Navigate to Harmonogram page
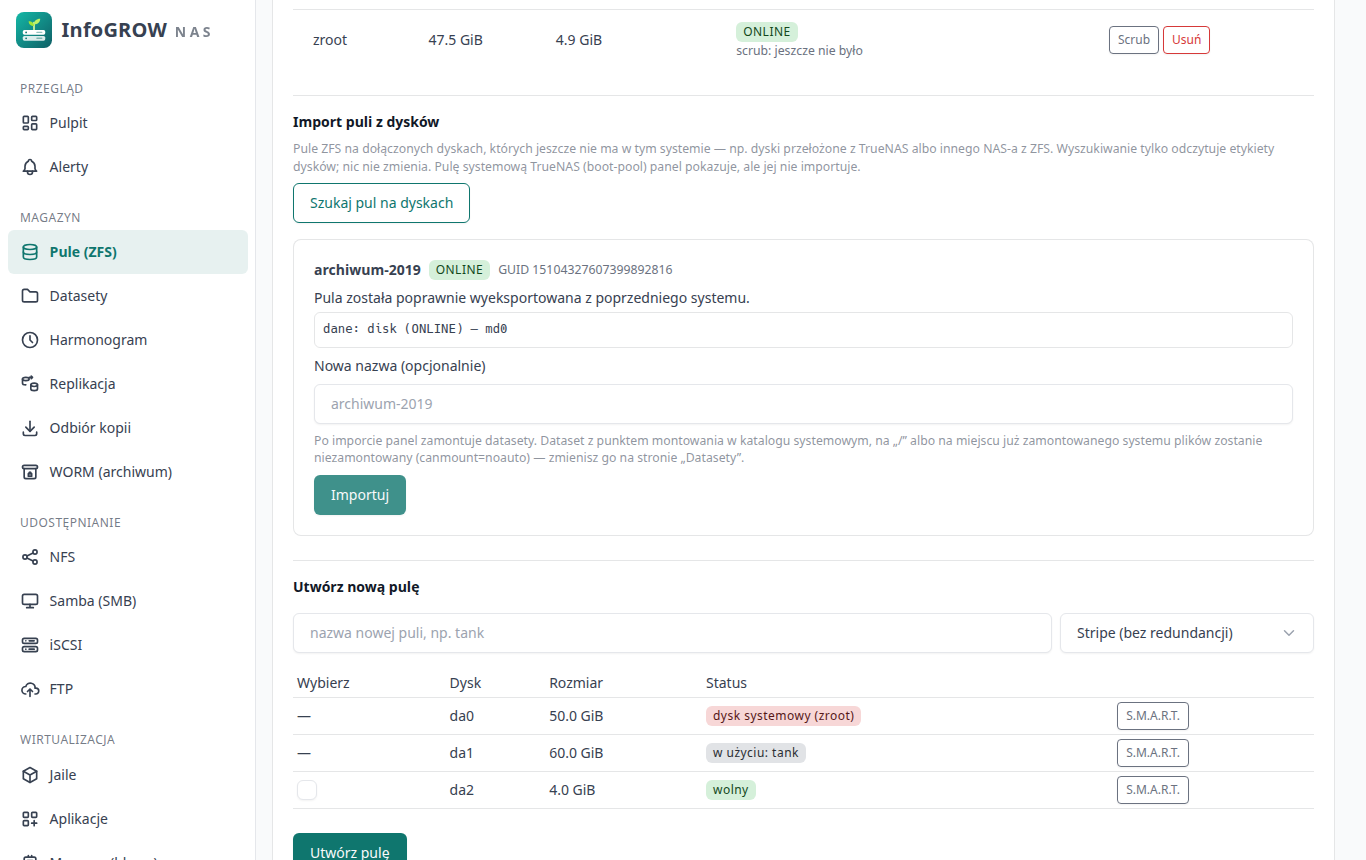The width and height of the screenshot is (1366, 860). coord(128,340)
